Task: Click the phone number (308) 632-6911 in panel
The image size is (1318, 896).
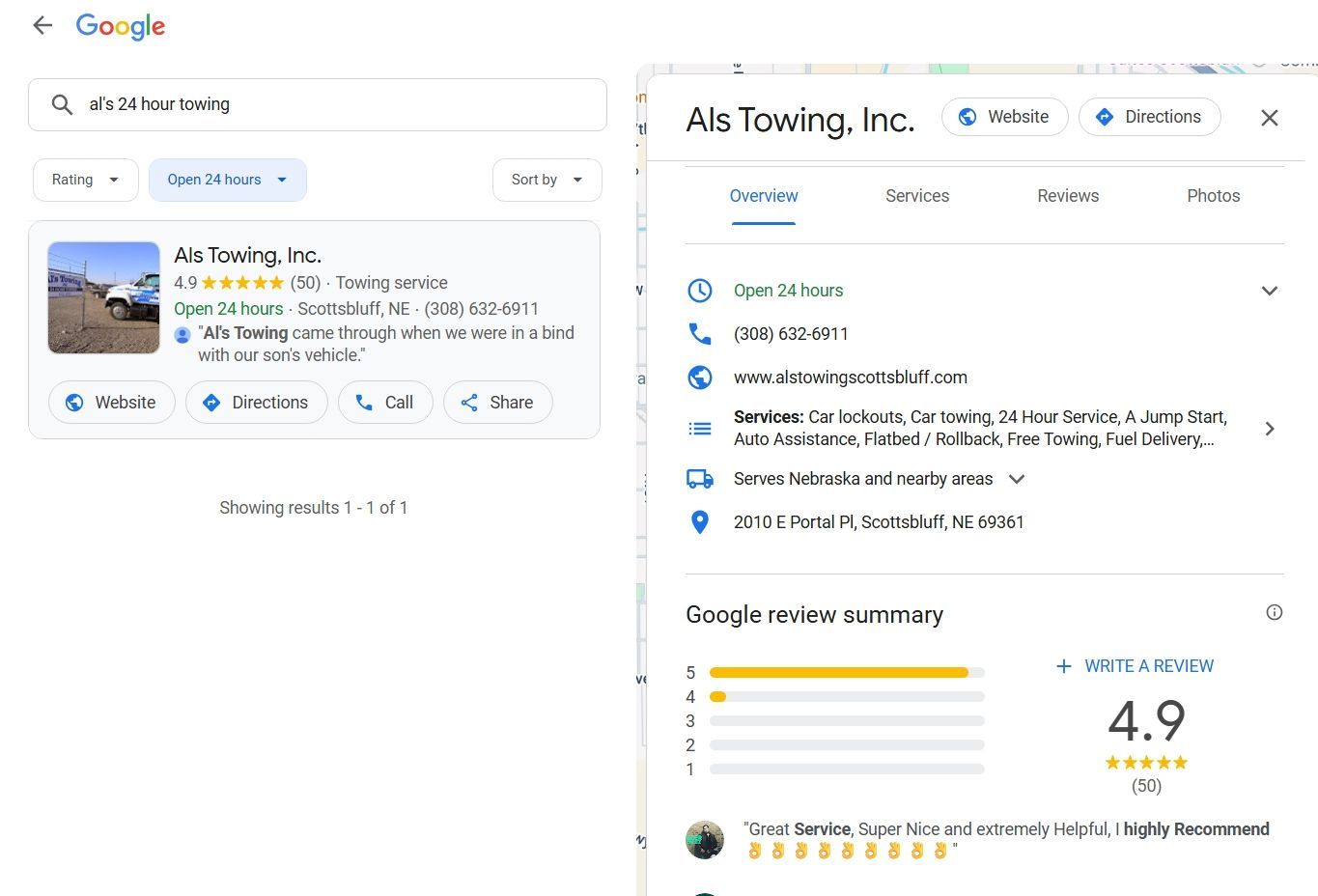Action: click(791, 334)
